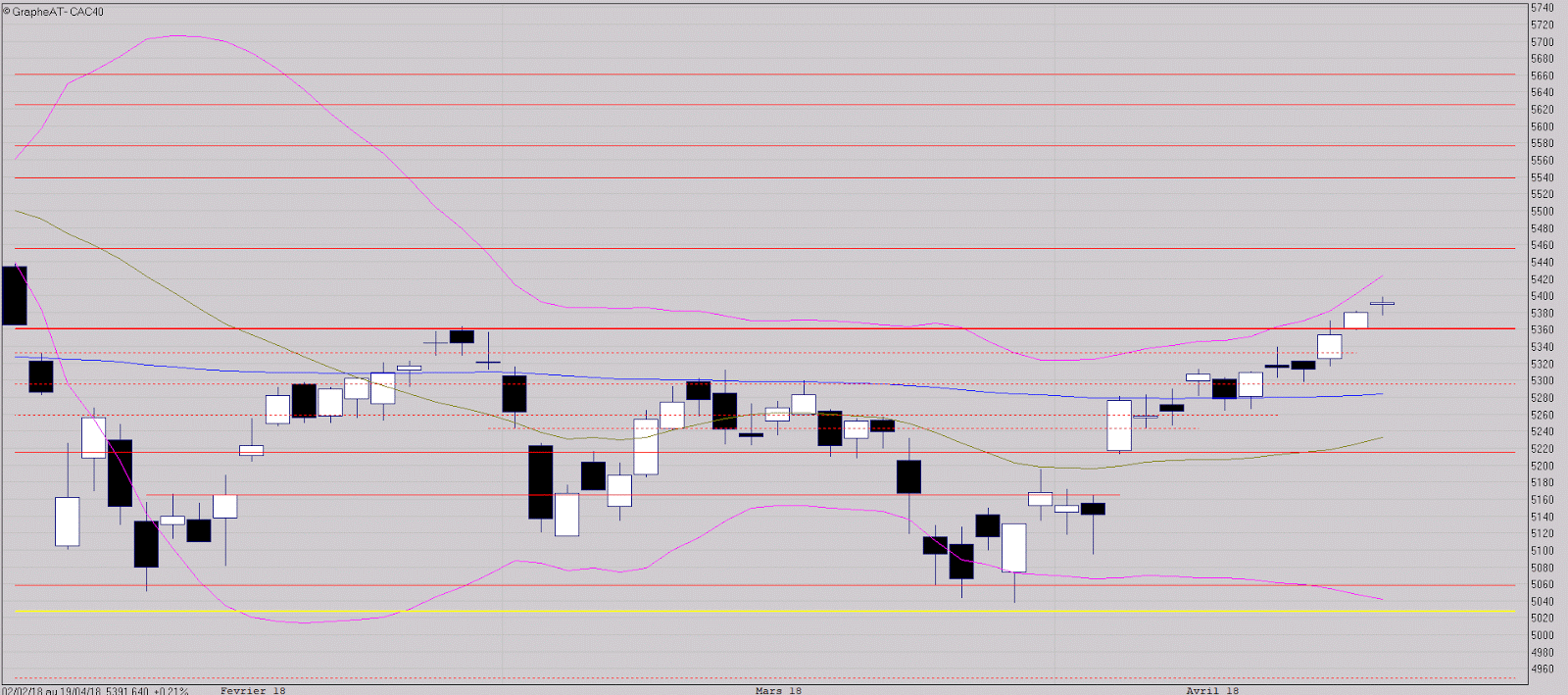Select the 5420 price axis label
Screen dimensions: 1568x695
(1542, 279)
